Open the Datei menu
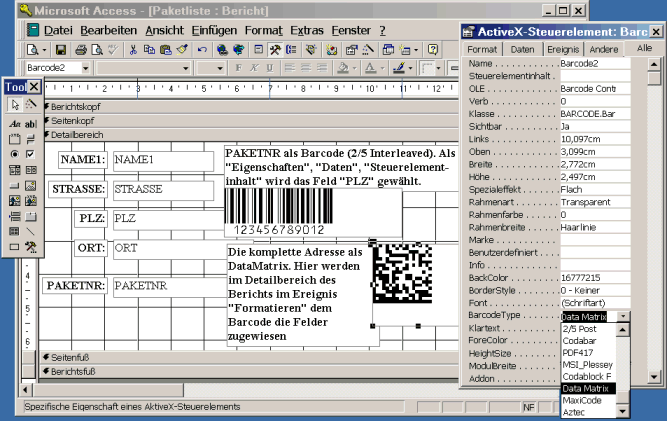 coord(58,31)
